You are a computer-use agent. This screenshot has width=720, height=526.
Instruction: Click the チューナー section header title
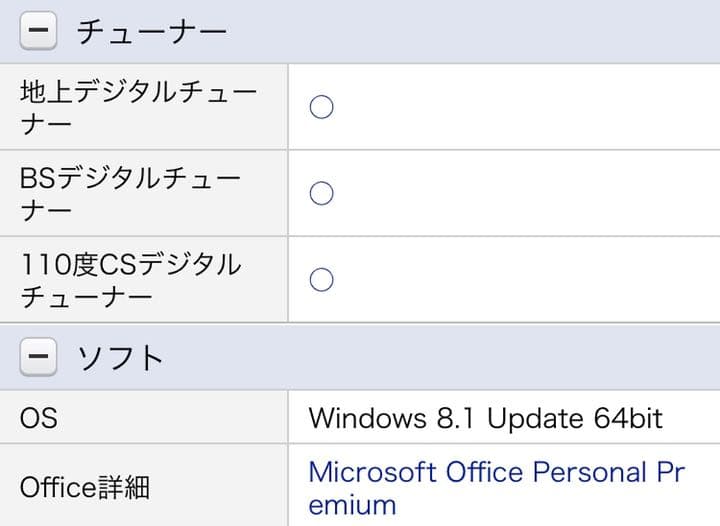point(152,32)
